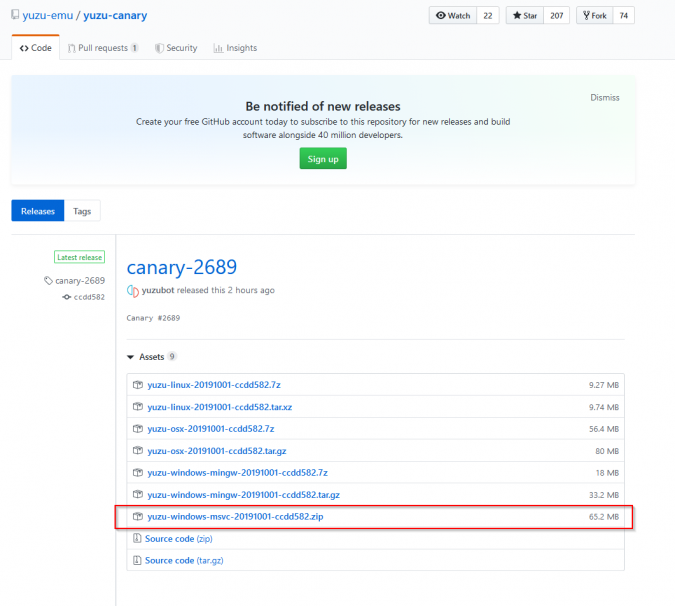Click the repository book icon beside yuzu-emu
675x606 pixels.
click(15, 15)
